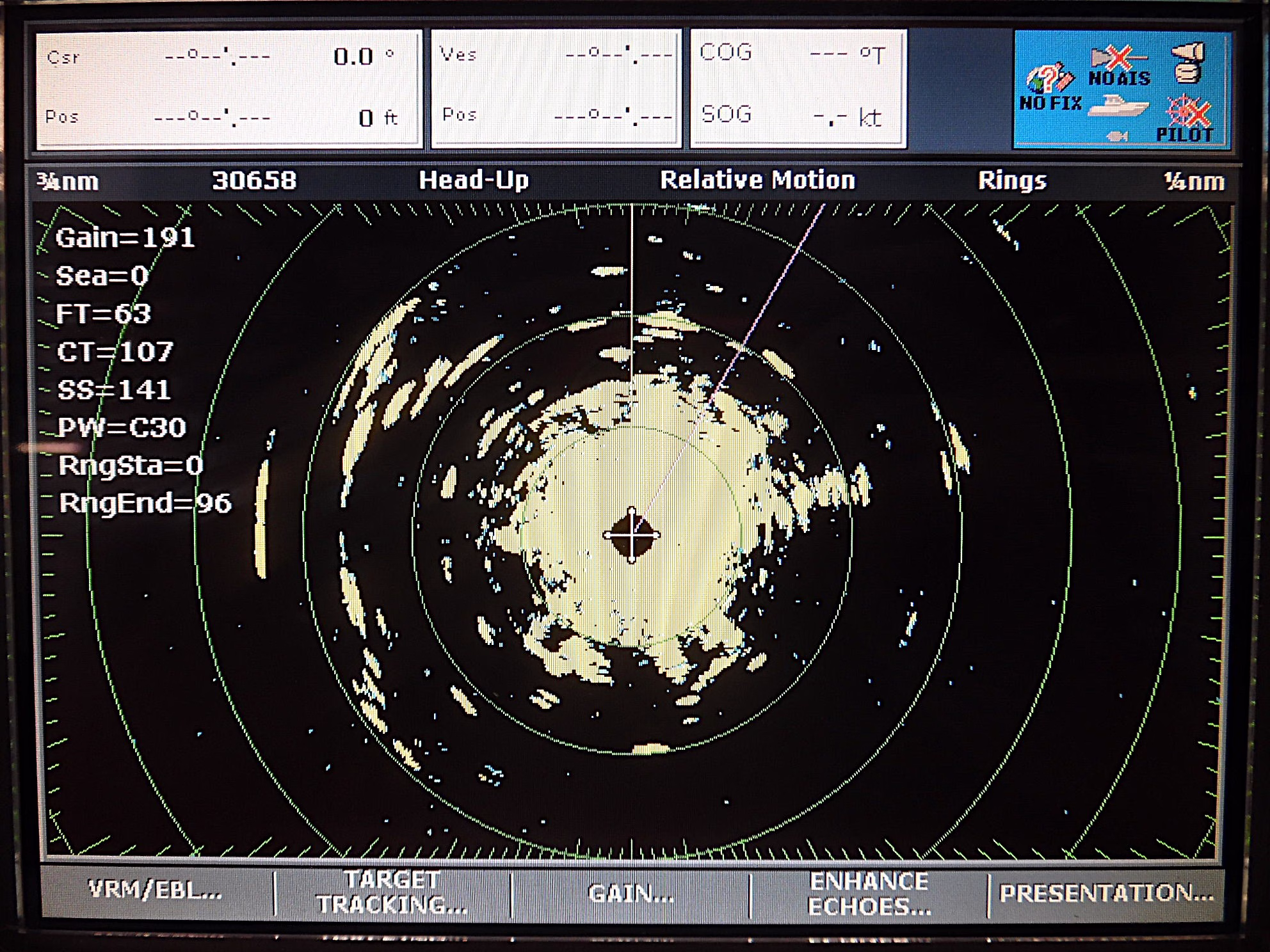Select the Head-Up orientation label
This screenshot has width=1270, height=952.
474,180
